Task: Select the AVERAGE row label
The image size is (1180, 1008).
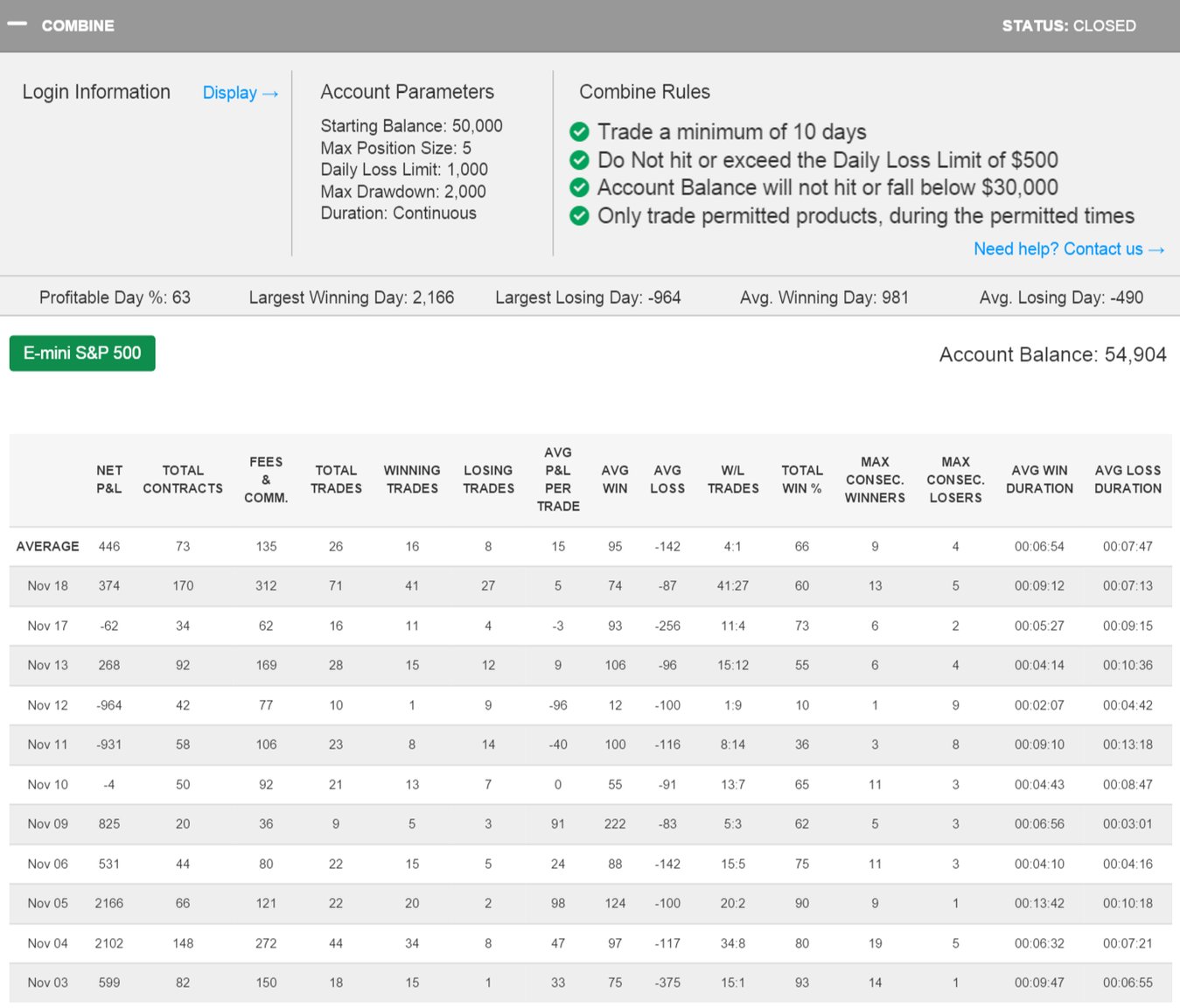Action: click(x=48, y=547)
